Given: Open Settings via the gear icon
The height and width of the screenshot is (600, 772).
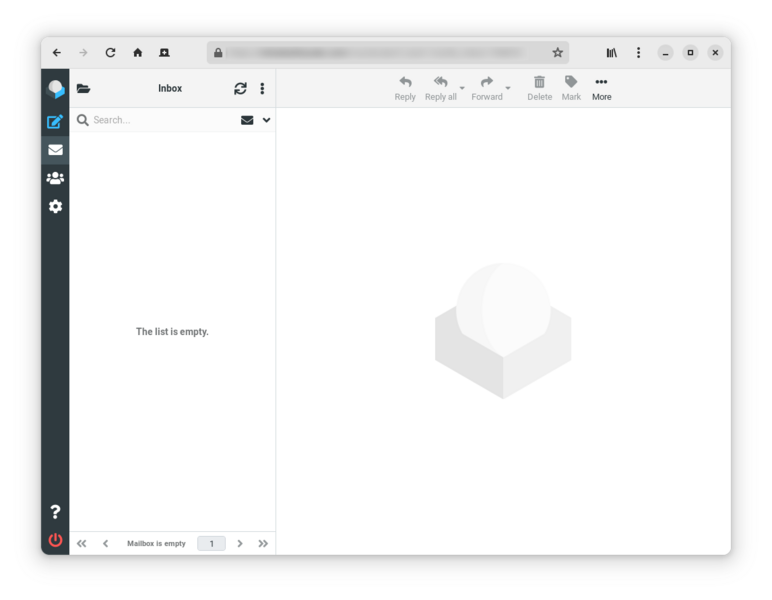Looking at the screenshot, I should tap(55, 206).
